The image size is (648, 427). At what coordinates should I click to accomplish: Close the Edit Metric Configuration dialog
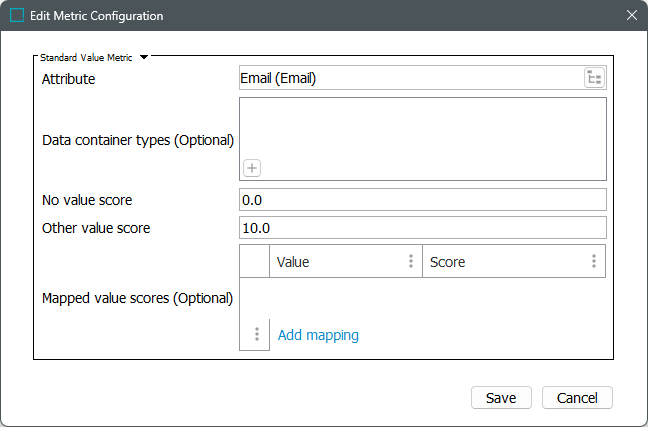tap(631, 16)
